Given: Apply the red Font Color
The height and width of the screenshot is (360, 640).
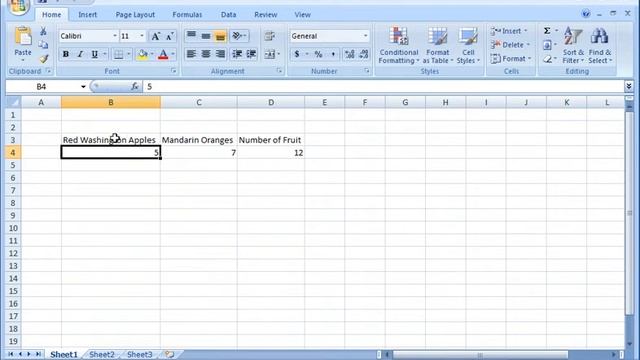Looking at the screenshot, I should click(x=163, y=54).
